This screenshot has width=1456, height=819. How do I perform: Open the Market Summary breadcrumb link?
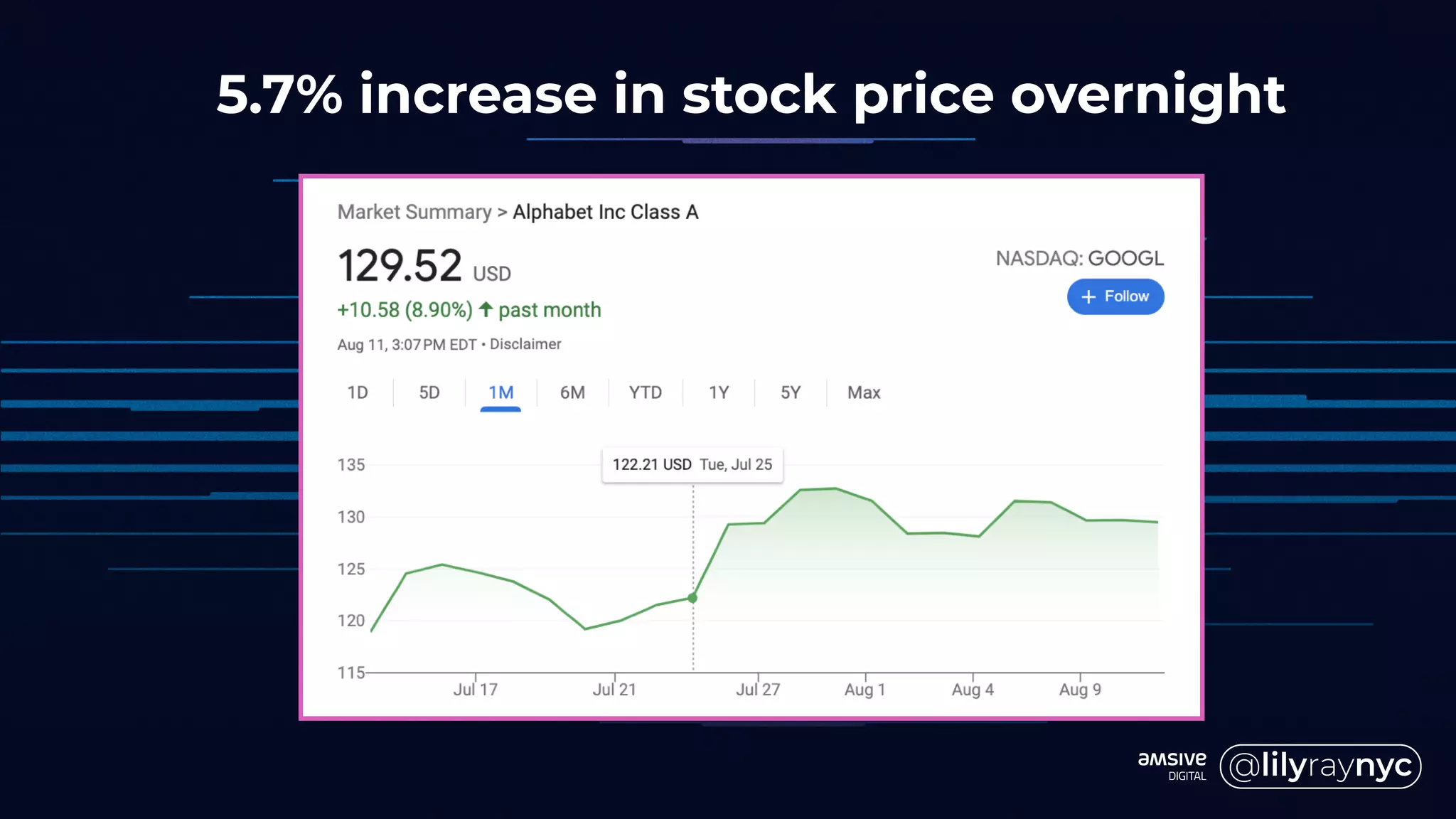pyautogui.click(x=414, y=212)
